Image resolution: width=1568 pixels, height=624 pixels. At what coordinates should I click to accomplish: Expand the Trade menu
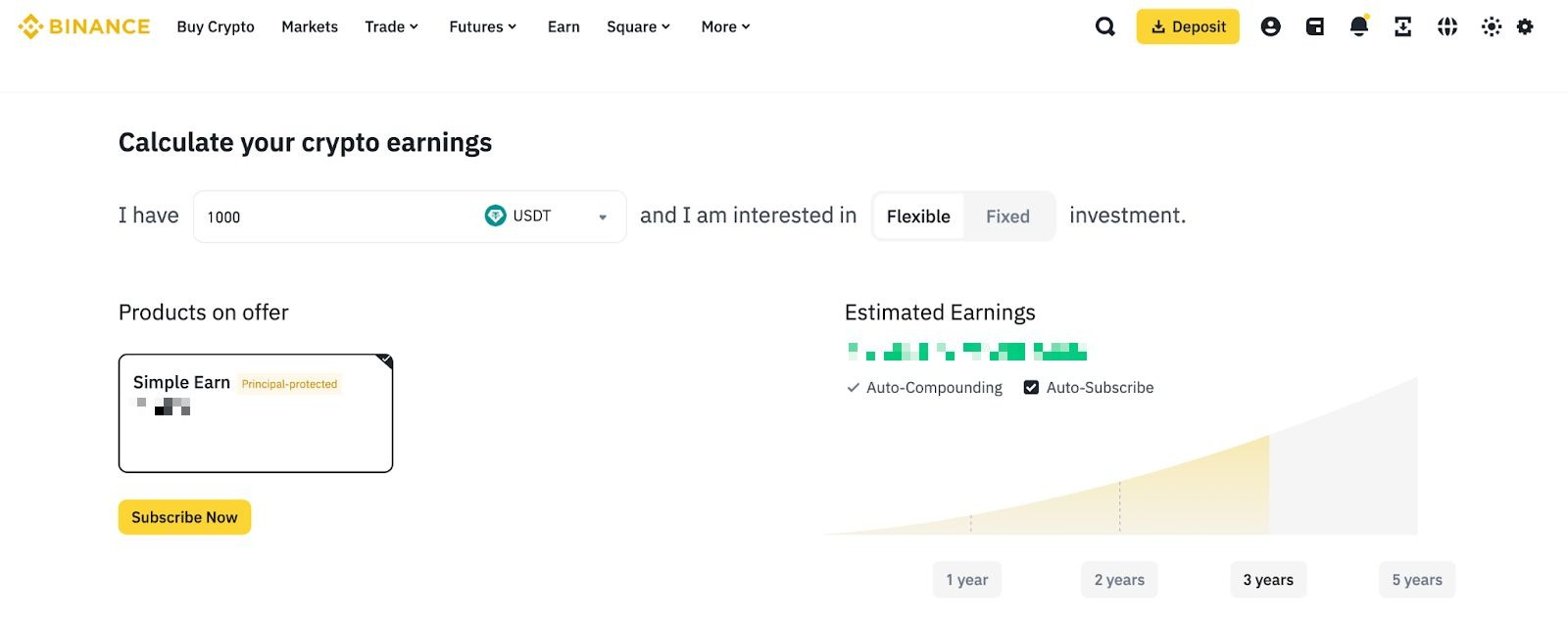click(x=391, y=26)
